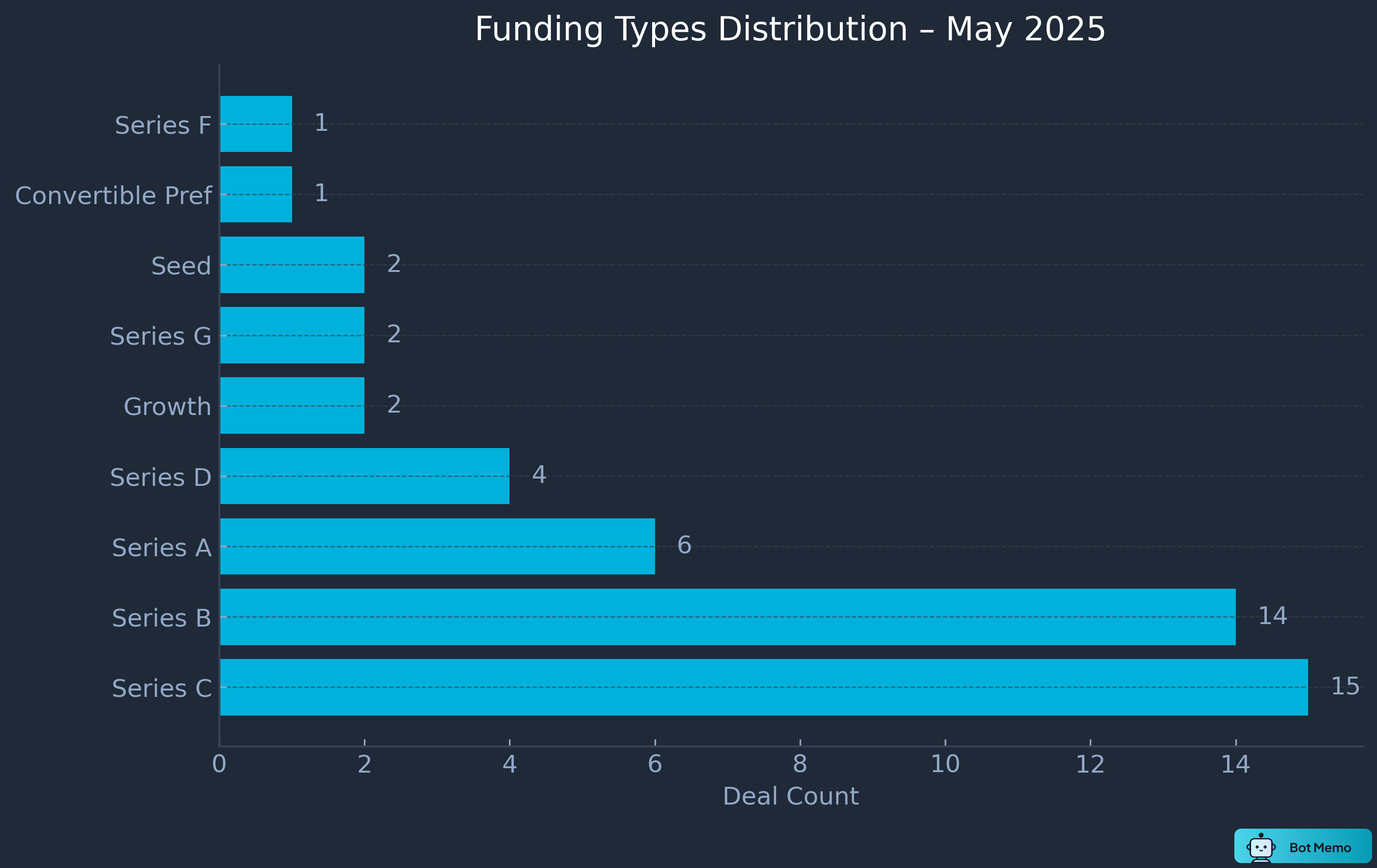Click the x-axis tick label 10
1377x868 pixels.
tap(945, 764)
